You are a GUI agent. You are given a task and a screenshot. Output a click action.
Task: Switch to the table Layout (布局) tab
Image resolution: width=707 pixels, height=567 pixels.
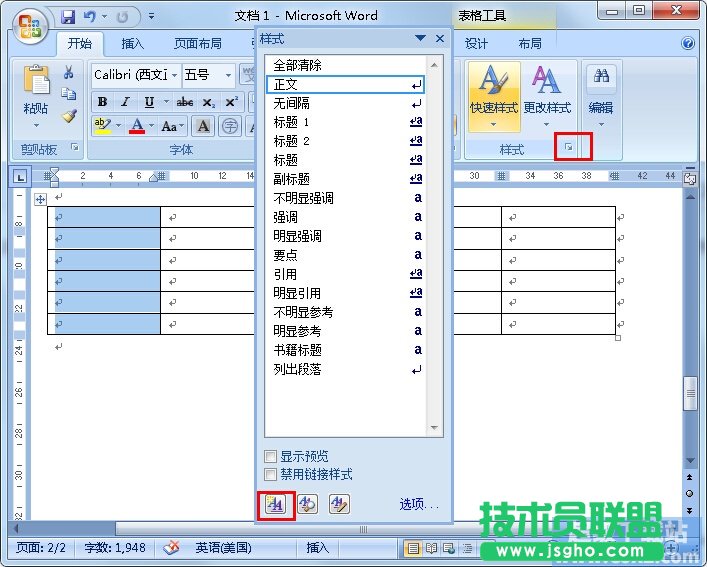click(x=530, y=43)
